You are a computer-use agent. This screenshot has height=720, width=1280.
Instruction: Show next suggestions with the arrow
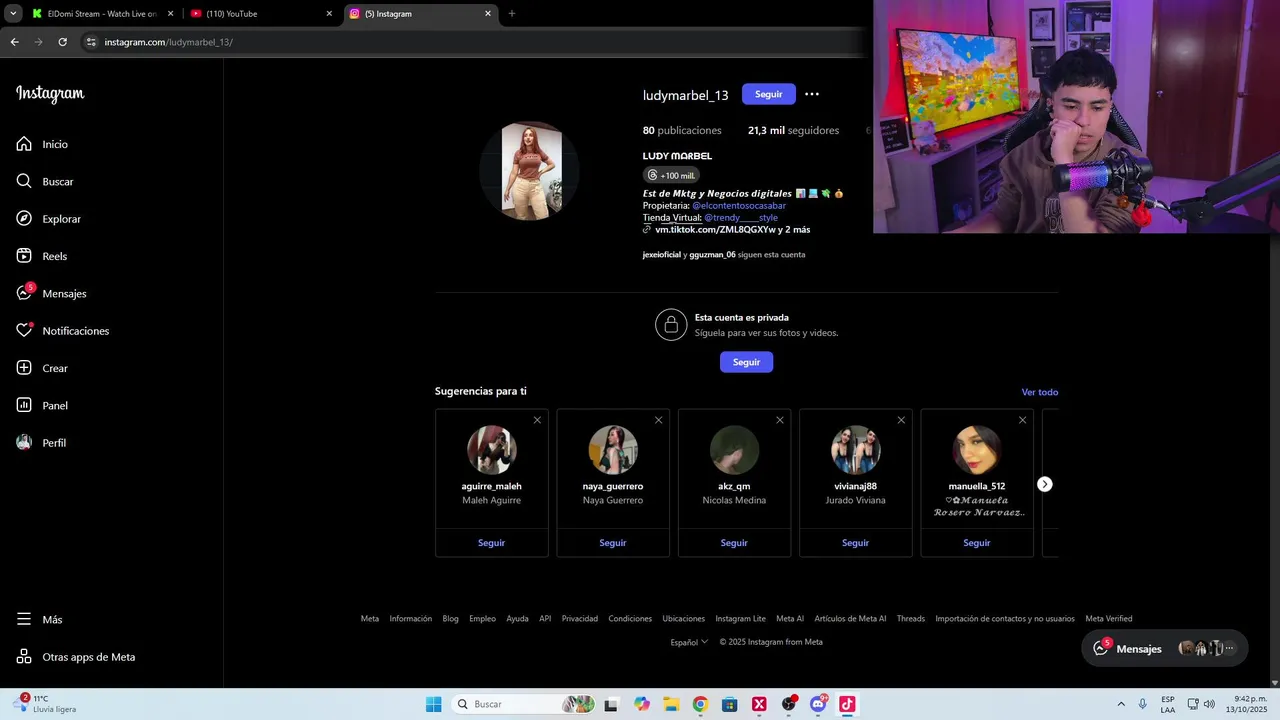pos(1044,484)
